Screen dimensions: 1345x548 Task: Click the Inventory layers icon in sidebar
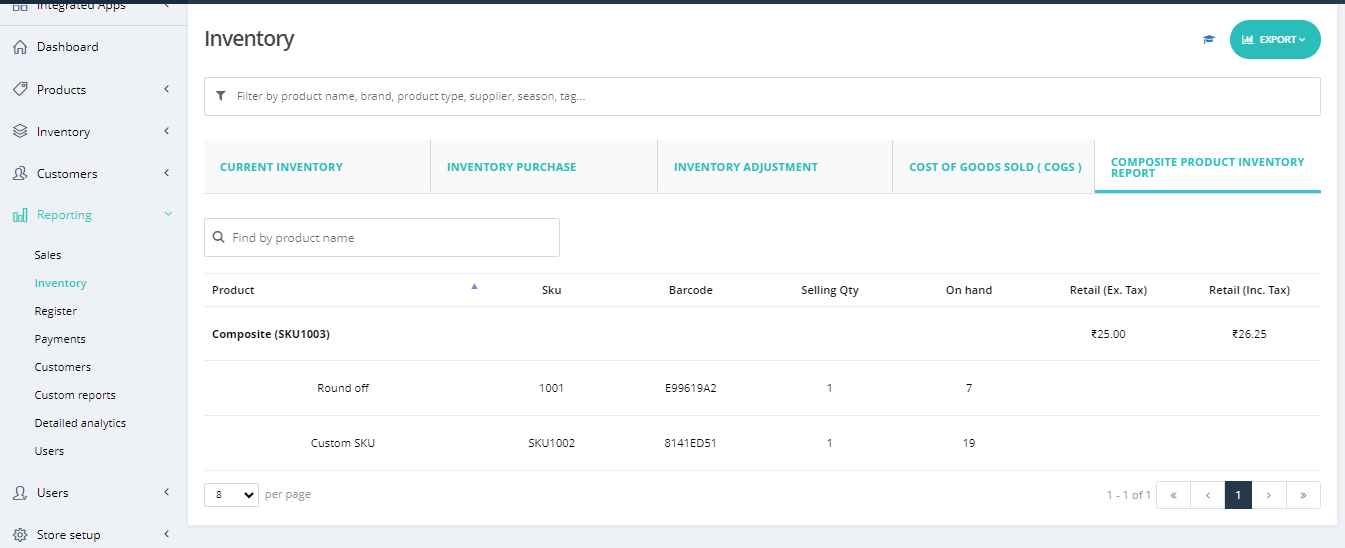click(20, 131)
